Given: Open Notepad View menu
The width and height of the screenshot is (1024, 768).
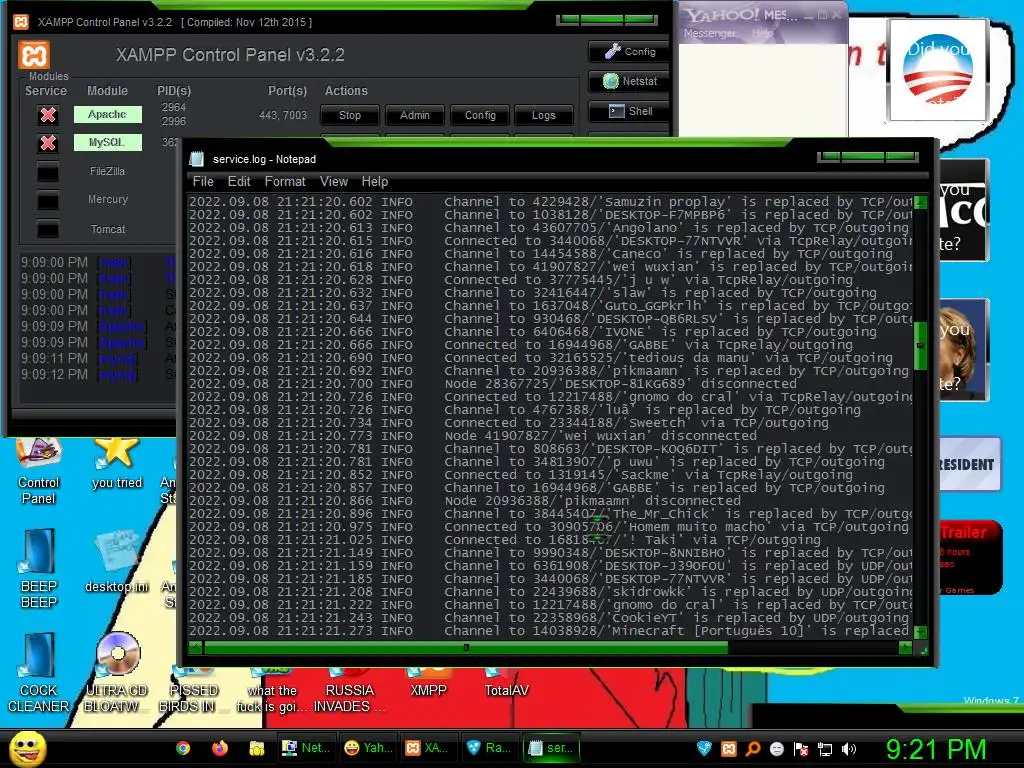Looking at the screenshot, I should 334,182.
